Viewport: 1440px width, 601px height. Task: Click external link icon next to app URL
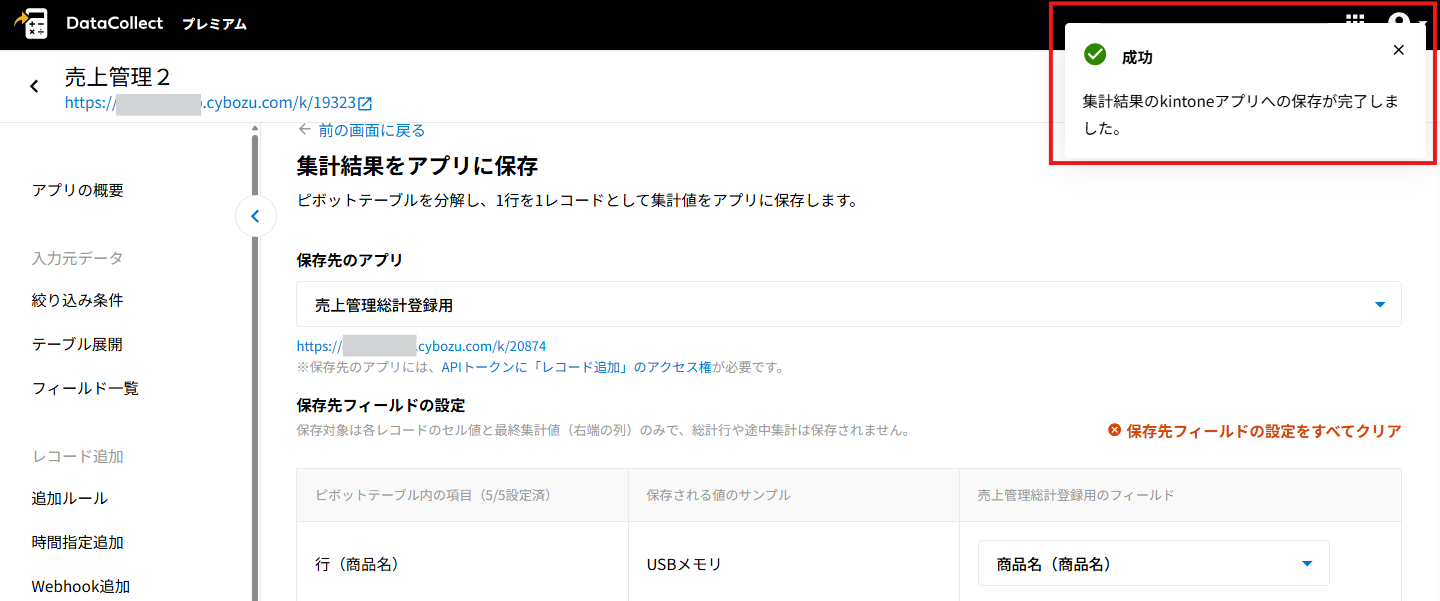click(x=365, y=103)
